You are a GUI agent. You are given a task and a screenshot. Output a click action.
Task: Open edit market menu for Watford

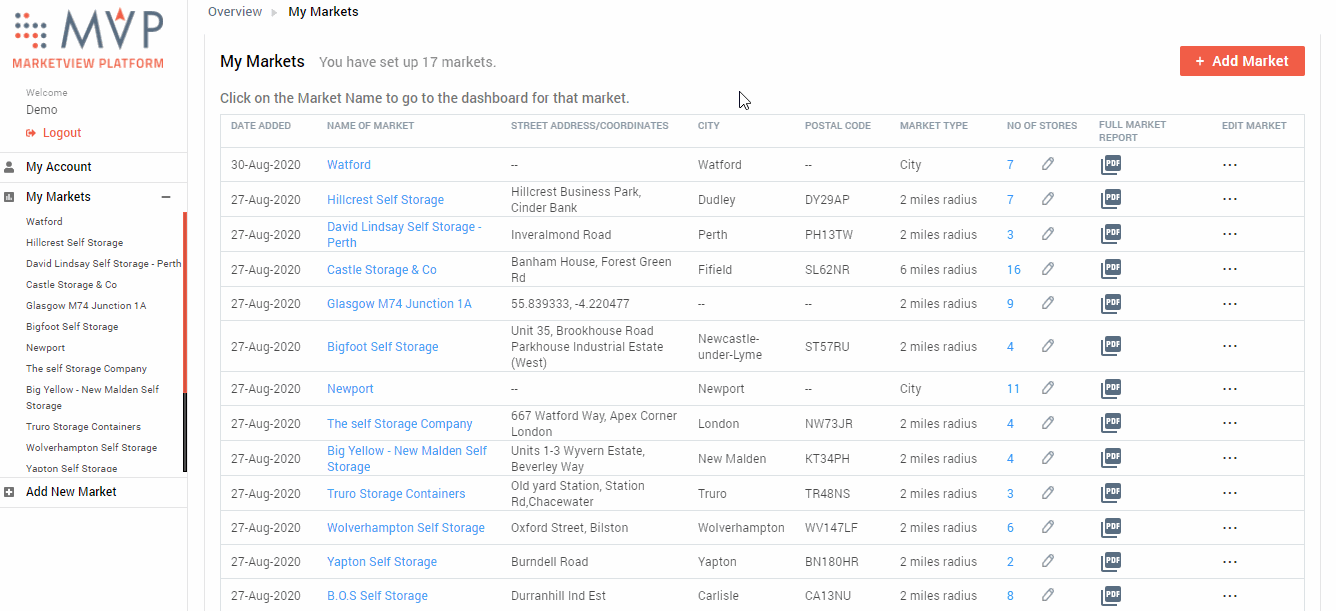[x=1230, y=165]
